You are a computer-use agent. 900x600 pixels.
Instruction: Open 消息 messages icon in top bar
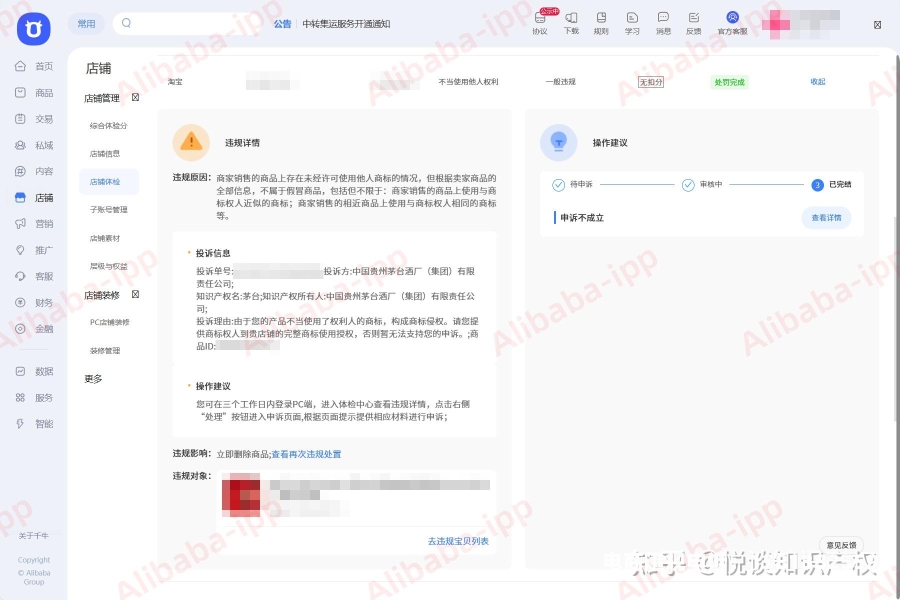663,17
